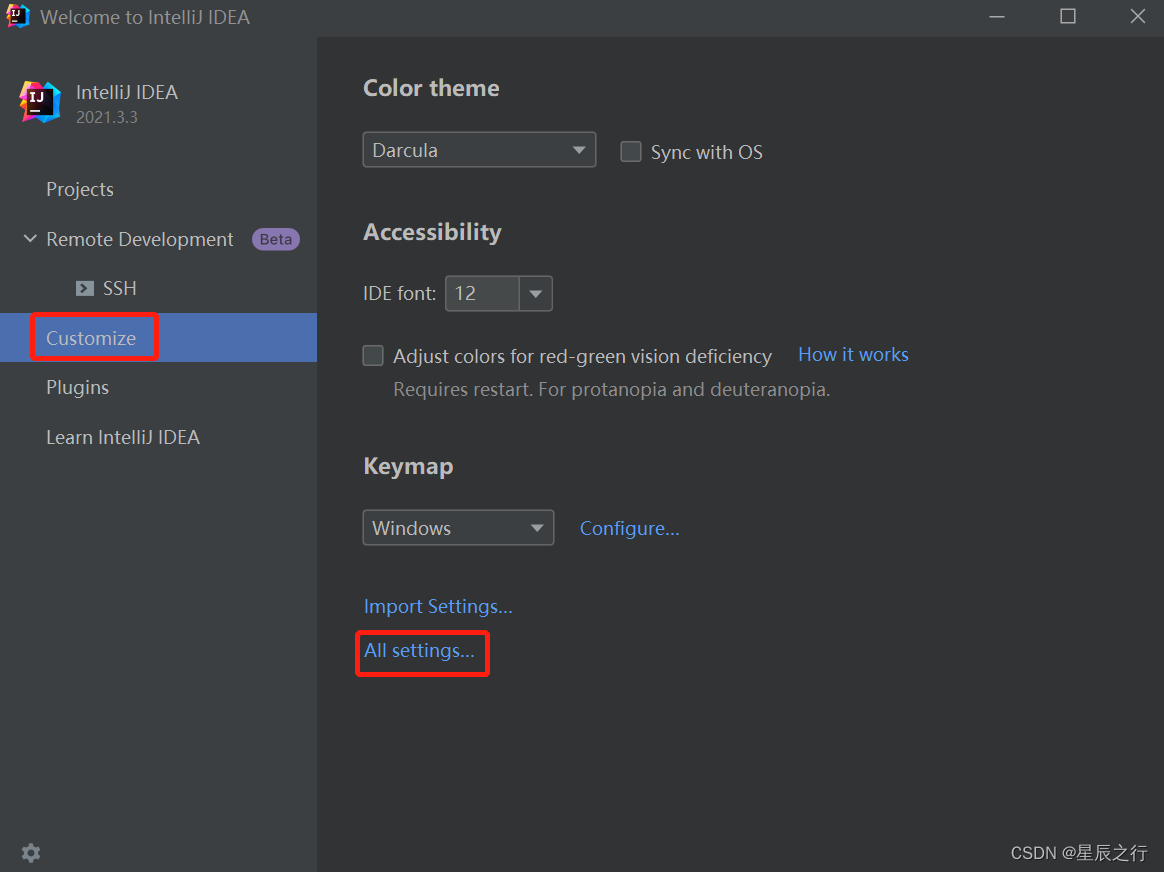Open the settings gear icon at bottom left

31,853
